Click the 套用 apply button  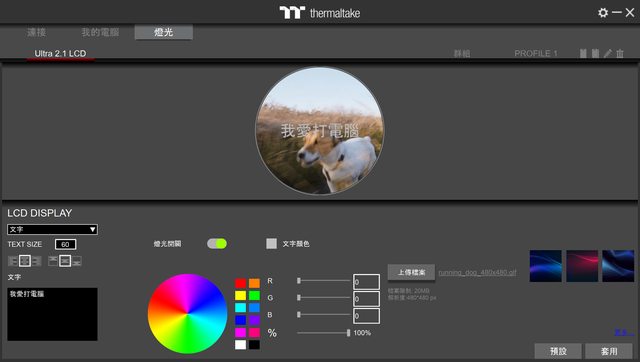point(609,351)
